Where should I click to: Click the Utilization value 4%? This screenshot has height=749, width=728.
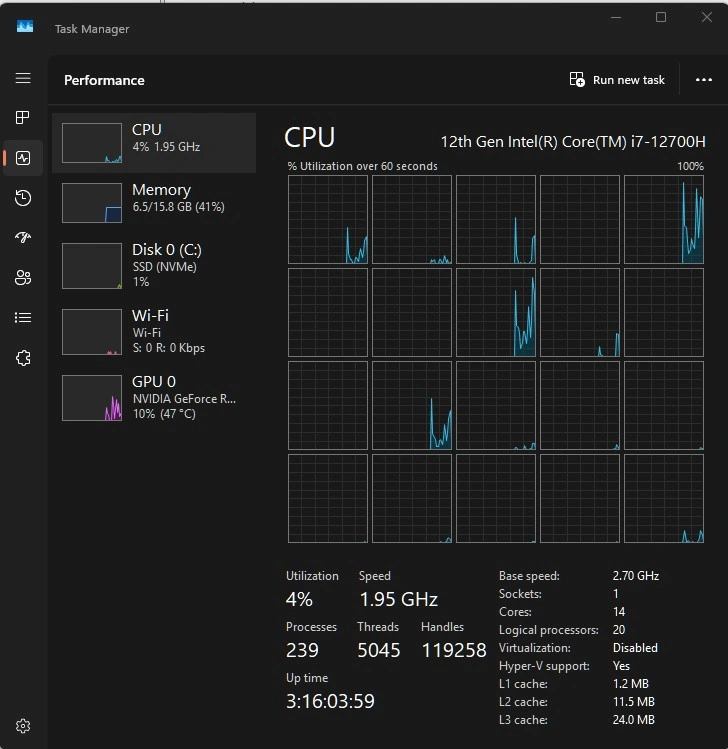coord(299,599)
